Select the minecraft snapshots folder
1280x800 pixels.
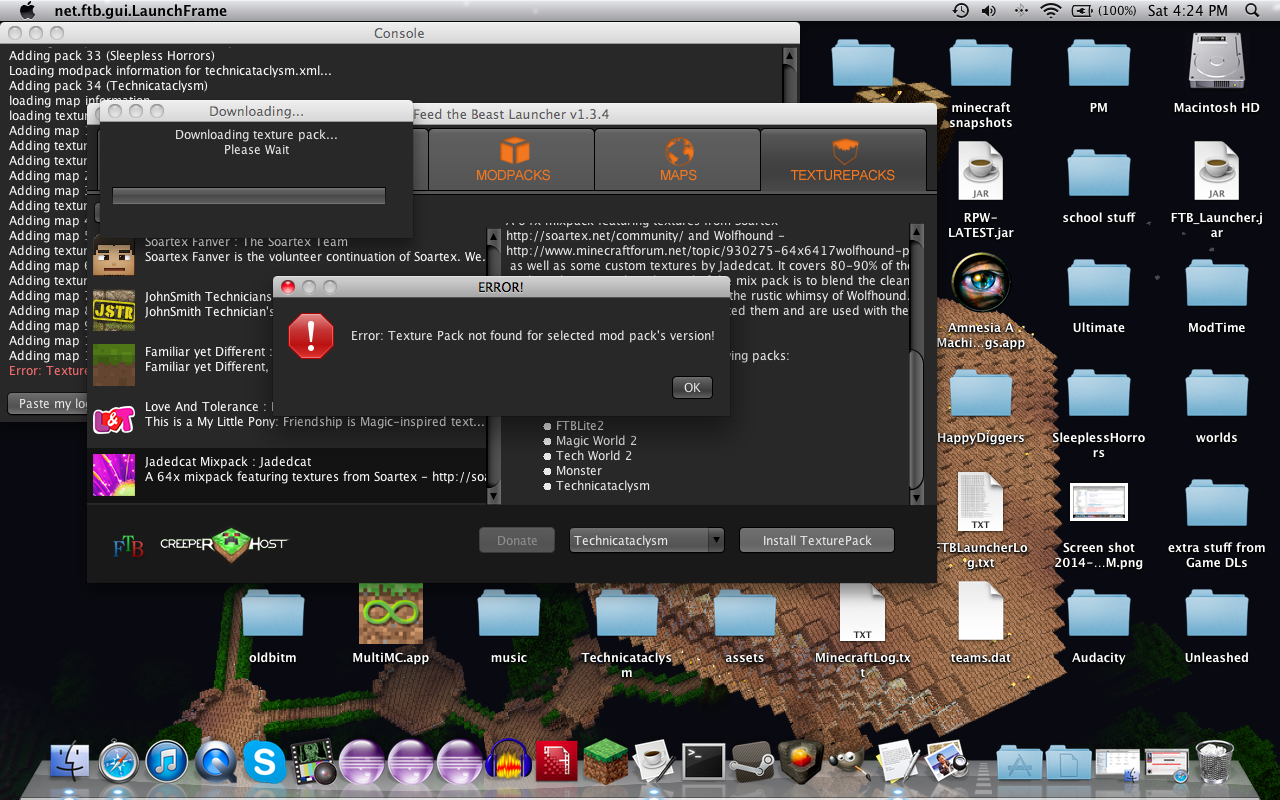click(981, 63)
